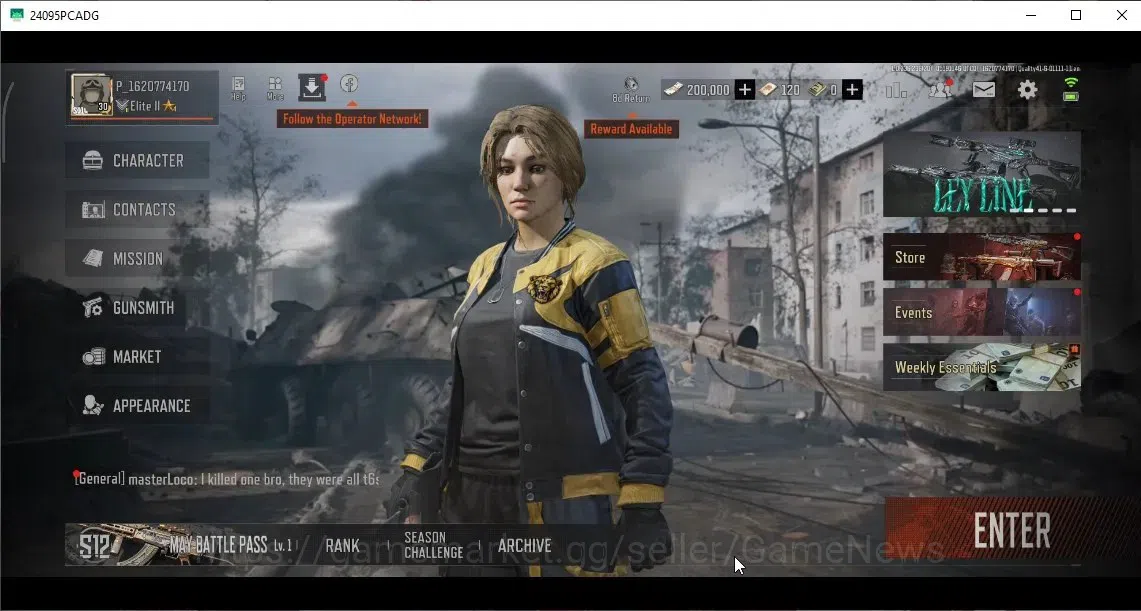Open the ARCHIVE tab
This screenshot has width=1141, height=611.
524,546
